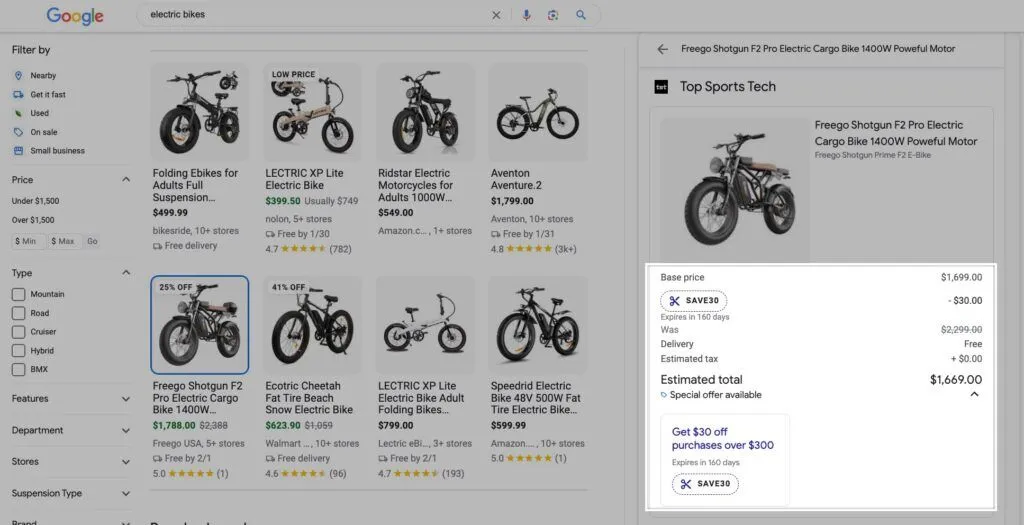Filter by Used items
1024x525 pixels.
[39, 114]
